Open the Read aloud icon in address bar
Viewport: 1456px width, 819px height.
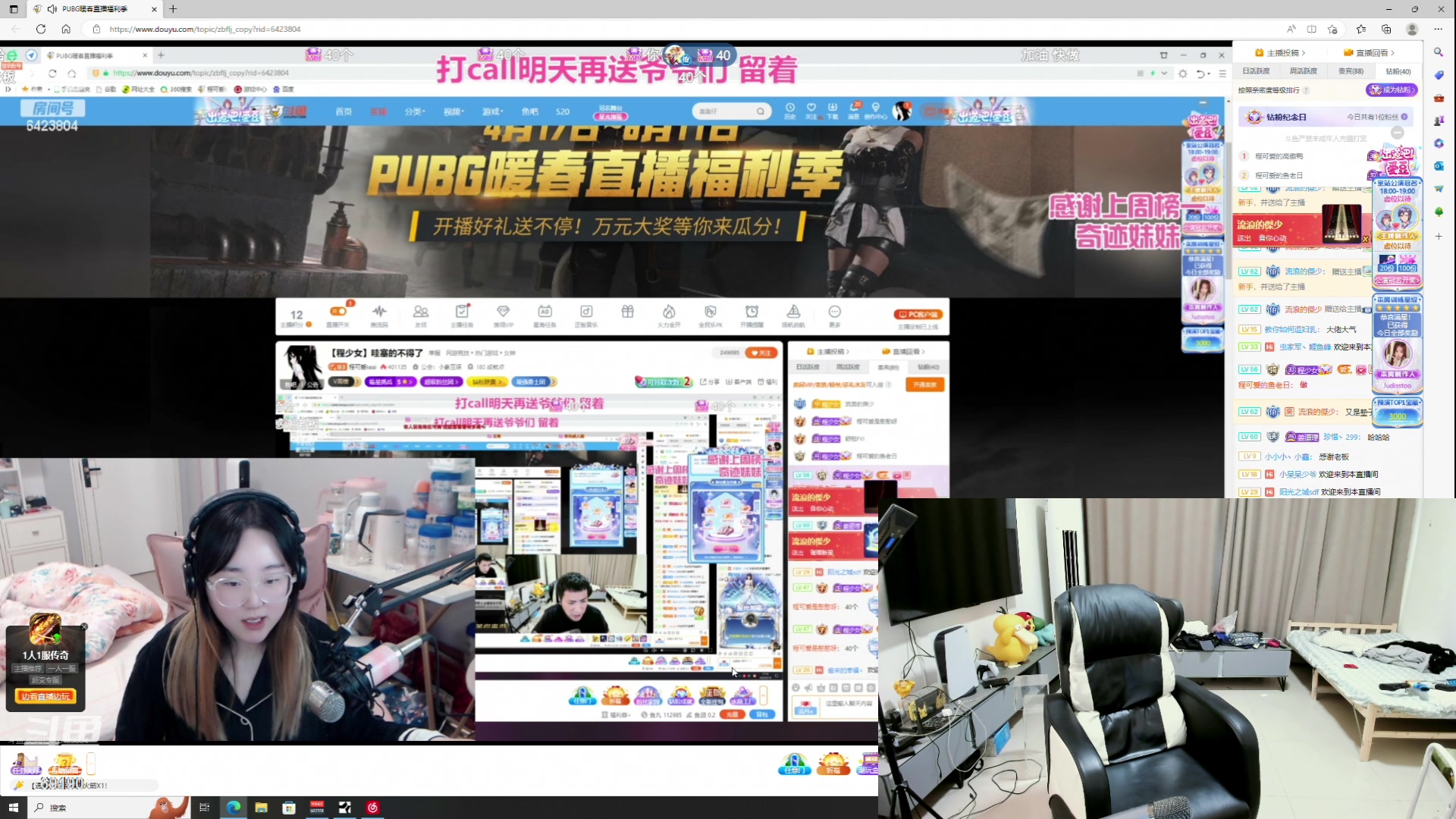tap(1291, 29)
